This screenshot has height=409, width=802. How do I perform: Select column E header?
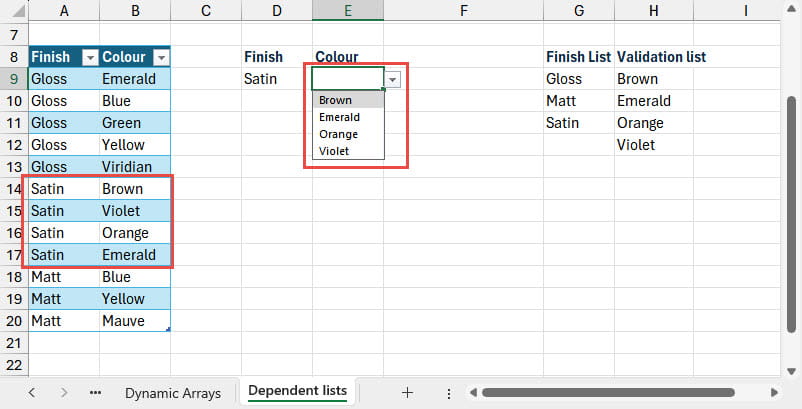click(347, 10)
